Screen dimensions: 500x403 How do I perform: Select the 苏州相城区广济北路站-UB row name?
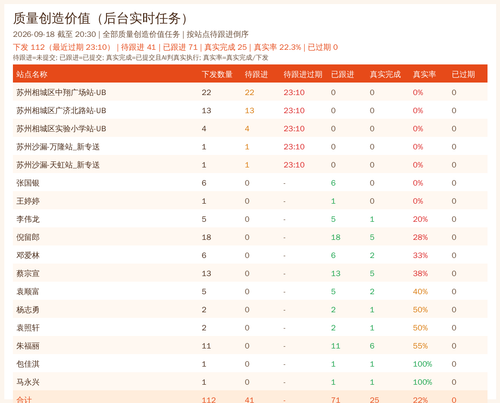coord(61,110)
